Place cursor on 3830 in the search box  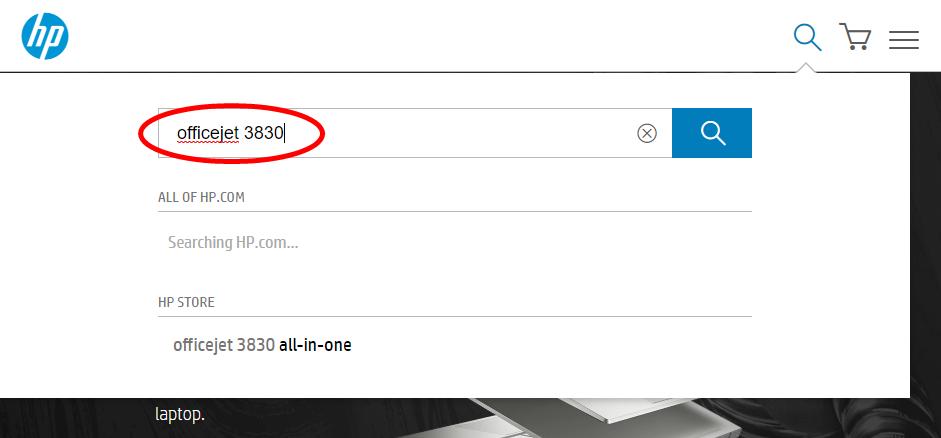tap(263, 133)
